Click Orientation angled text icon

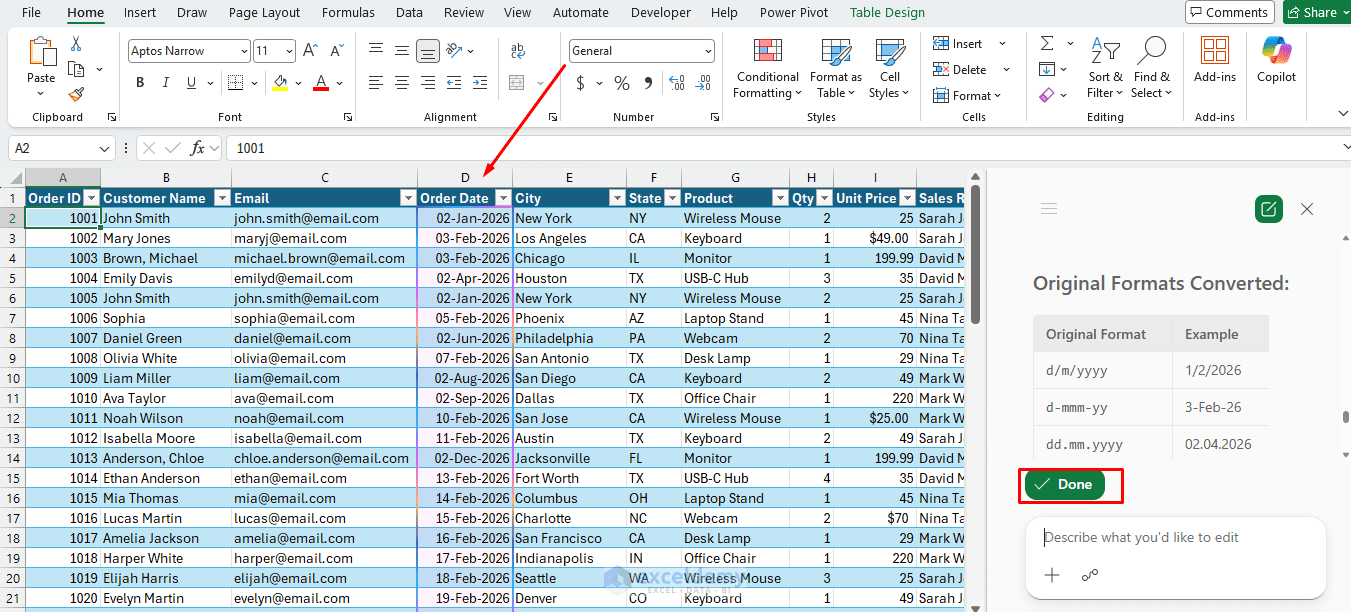tap(455, 50)
